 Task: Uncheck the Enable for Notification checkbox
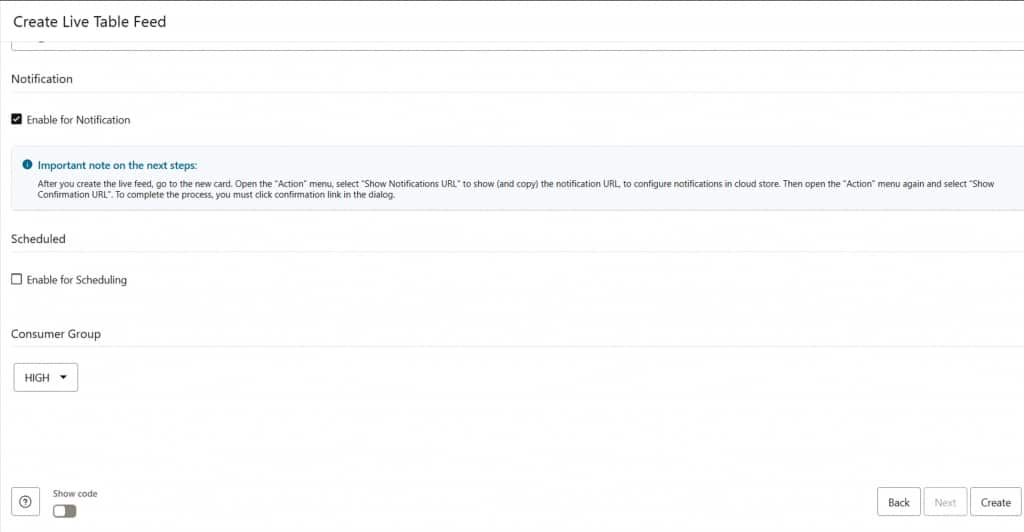16,119
